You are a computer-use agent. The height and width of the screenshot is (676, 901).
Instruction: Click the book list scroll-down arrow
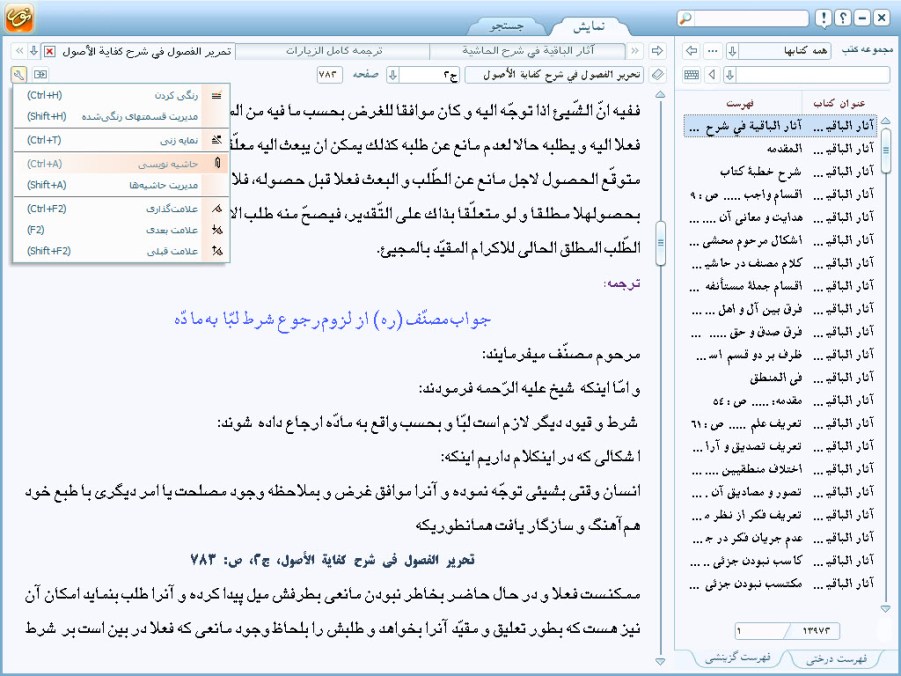pyautogui.click(x=885, y=608)
